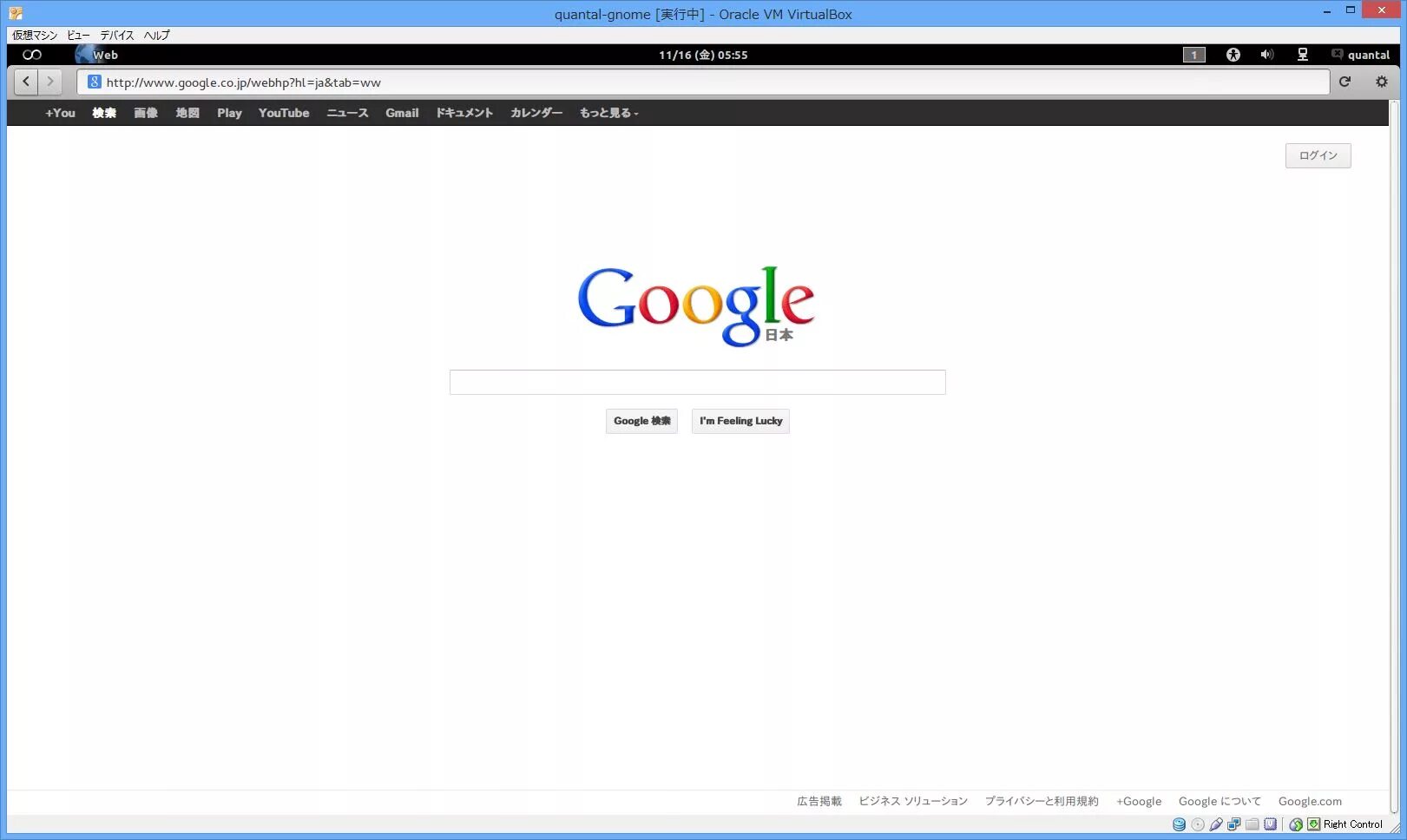Image resolution: width=1407 pixels, height=840 pixels.
Task: Click the keyboard input indicator showing 1
Action: coord(1194,55)
